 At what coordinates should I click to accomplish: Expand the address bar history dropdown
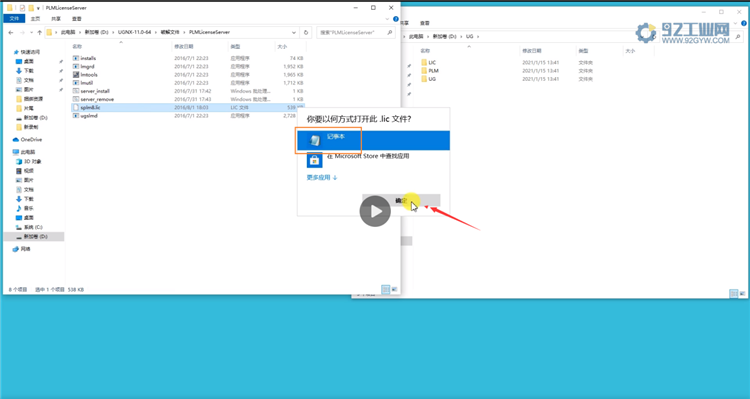point(294,33)
